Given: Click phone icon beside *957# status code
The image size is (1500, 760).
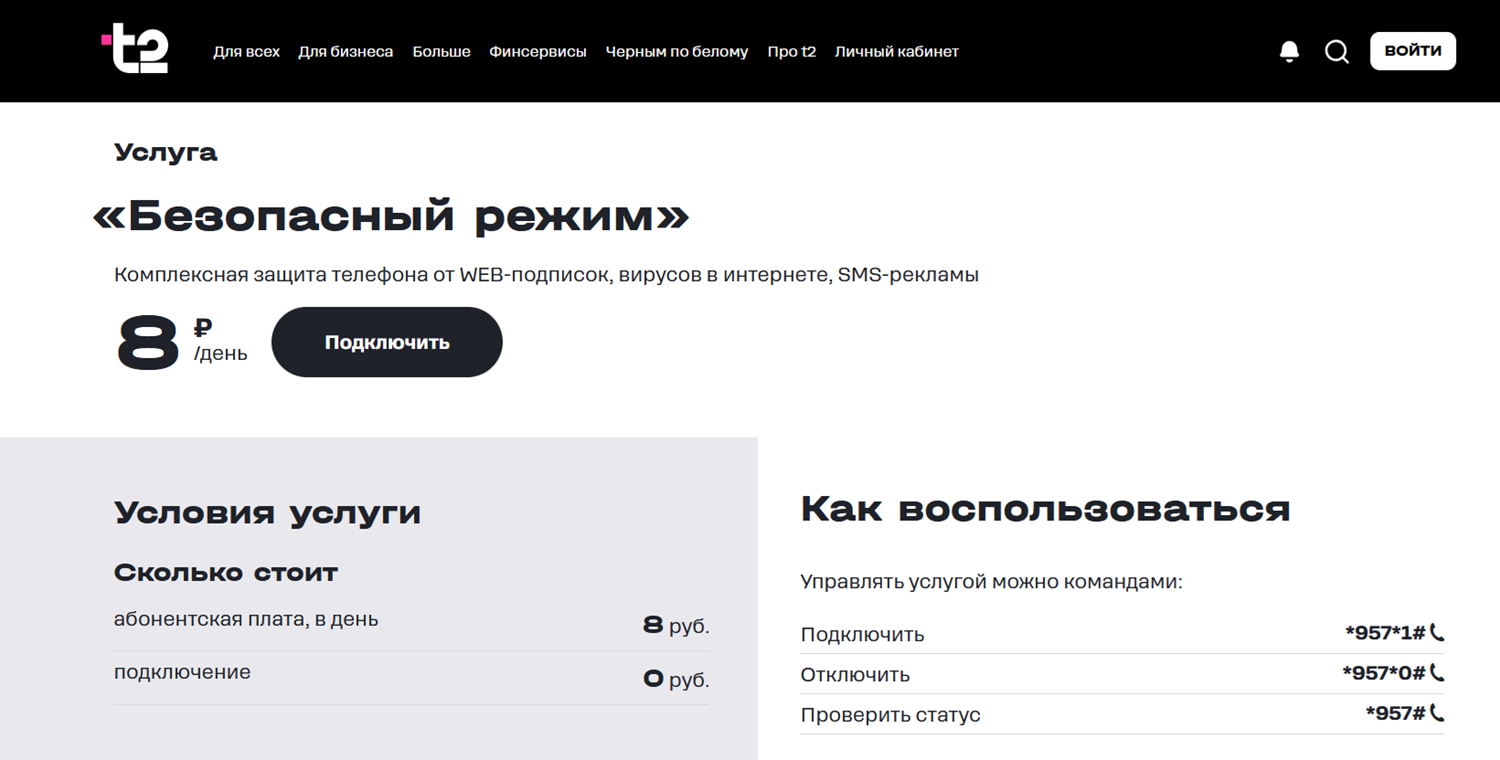Looking at the screenshot, I should (x=1437, y=713).
